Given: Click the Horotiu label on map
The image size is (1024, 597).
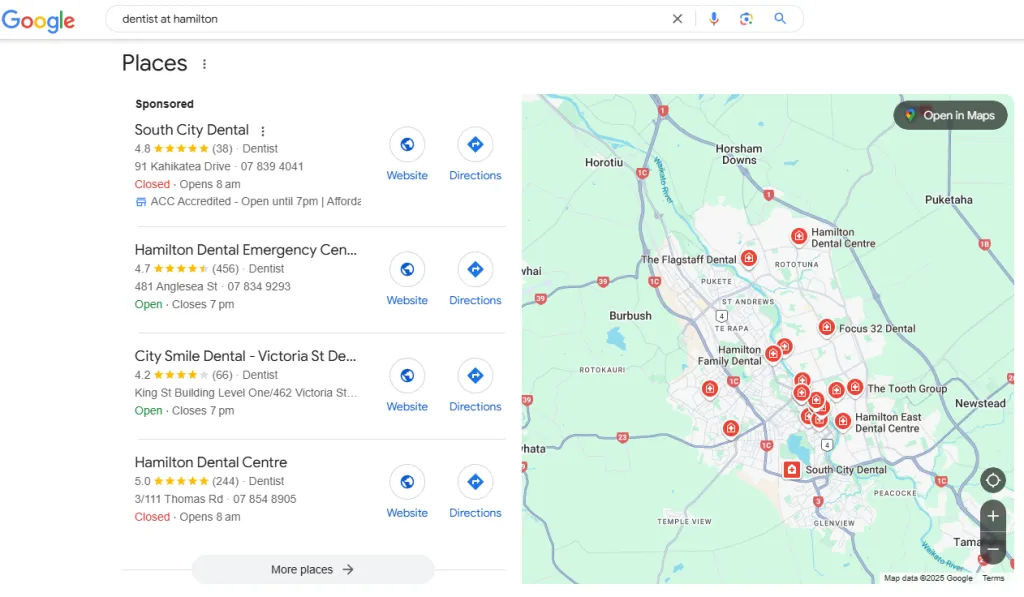Looking at the screenshot, I should pyautogui.click(x=603, y=162).
